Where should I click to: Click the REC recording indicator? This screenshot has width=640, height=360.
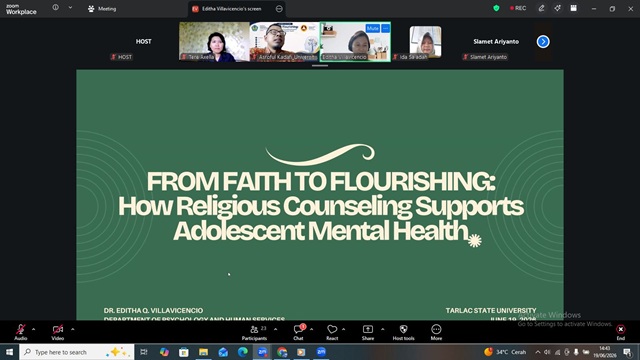[518, 8]
